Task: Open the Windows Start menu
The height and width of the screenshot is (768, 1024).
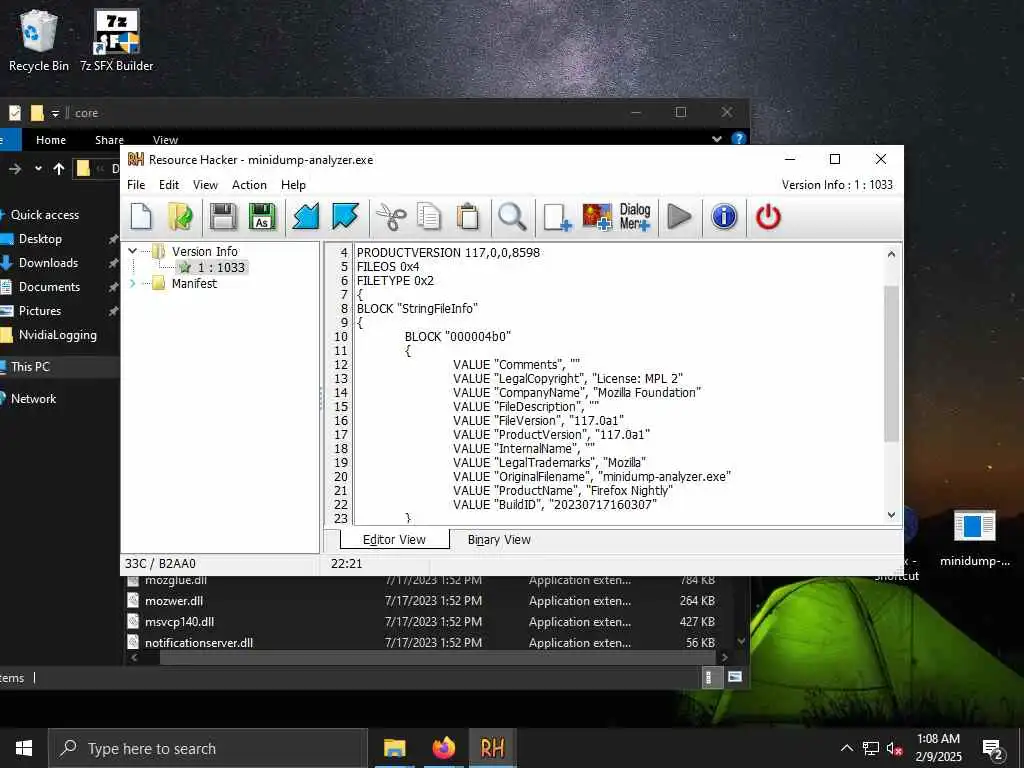Action: click(x=24, y=748)
